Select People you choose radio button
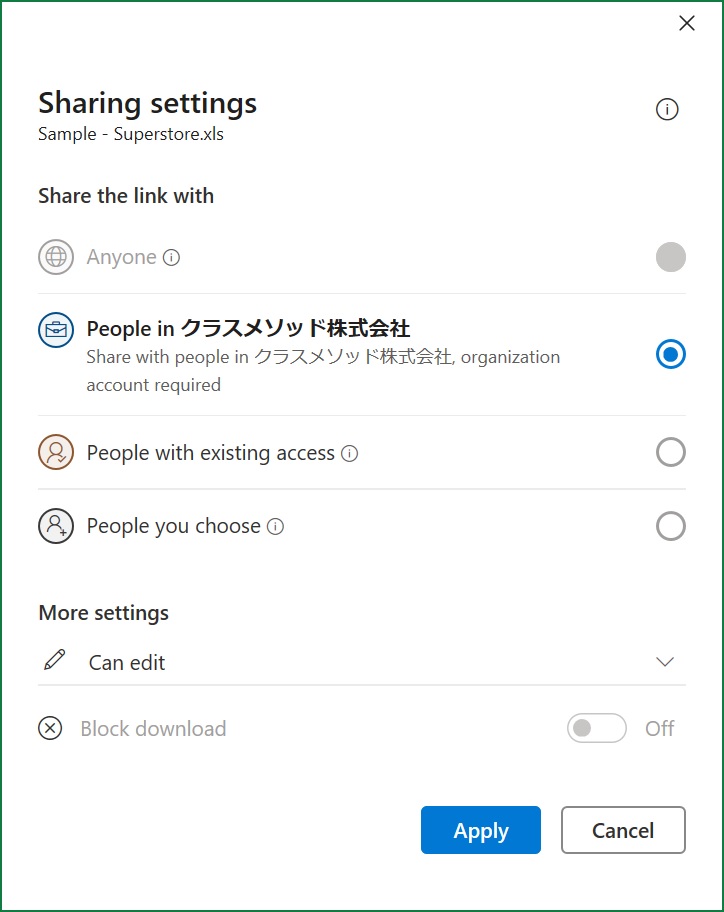Image resolution: width=724 pixels, height=912 pixels. pyautogui.click(x=670, y=526)
